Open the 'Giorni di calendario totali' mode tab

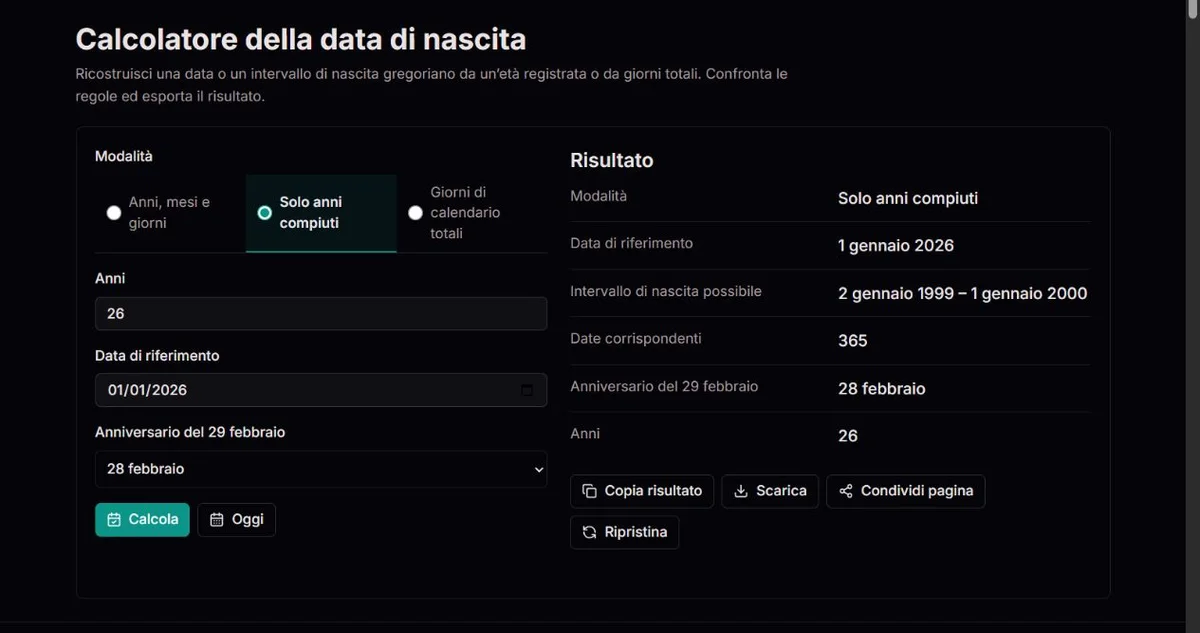coord(472,213)
